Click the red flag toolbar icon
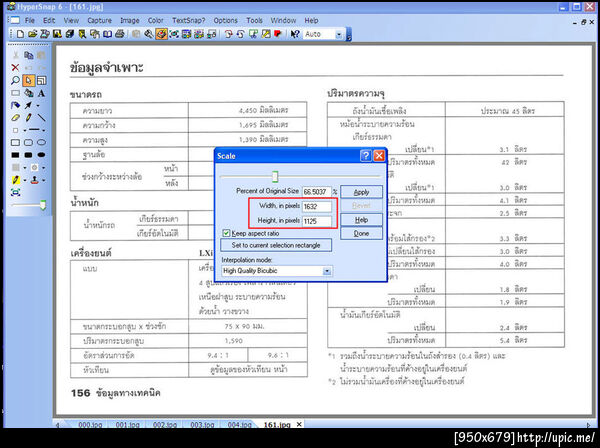Viewport: 600px width, 448px height. (278, 34)
